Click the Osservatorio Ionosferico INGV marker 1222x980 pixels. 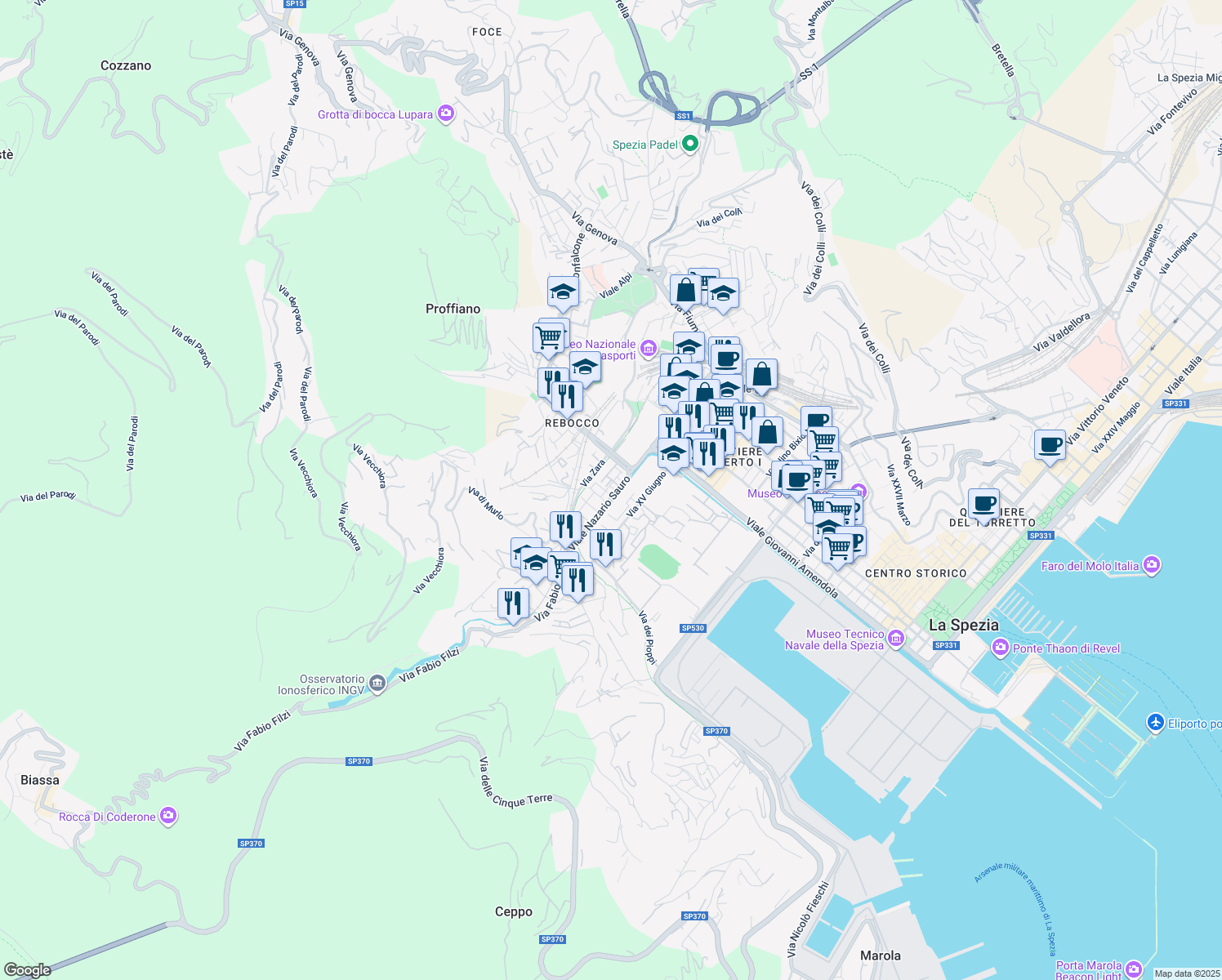376,683
